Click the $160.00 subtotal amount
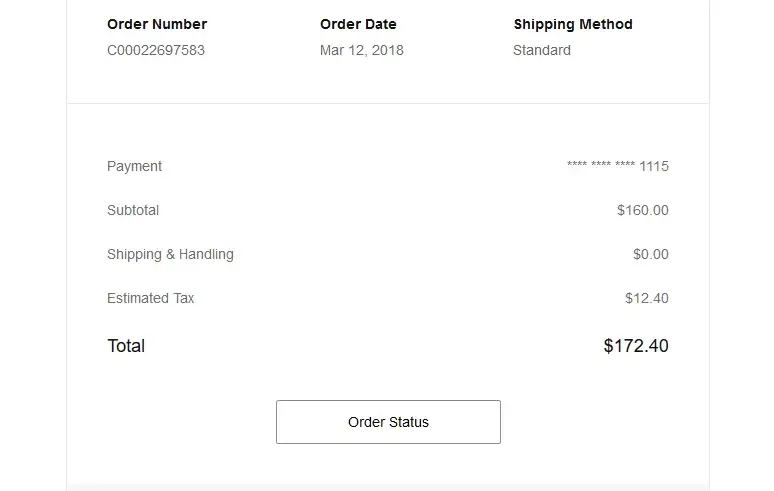 pyautogui.click(x=643, y=210)
